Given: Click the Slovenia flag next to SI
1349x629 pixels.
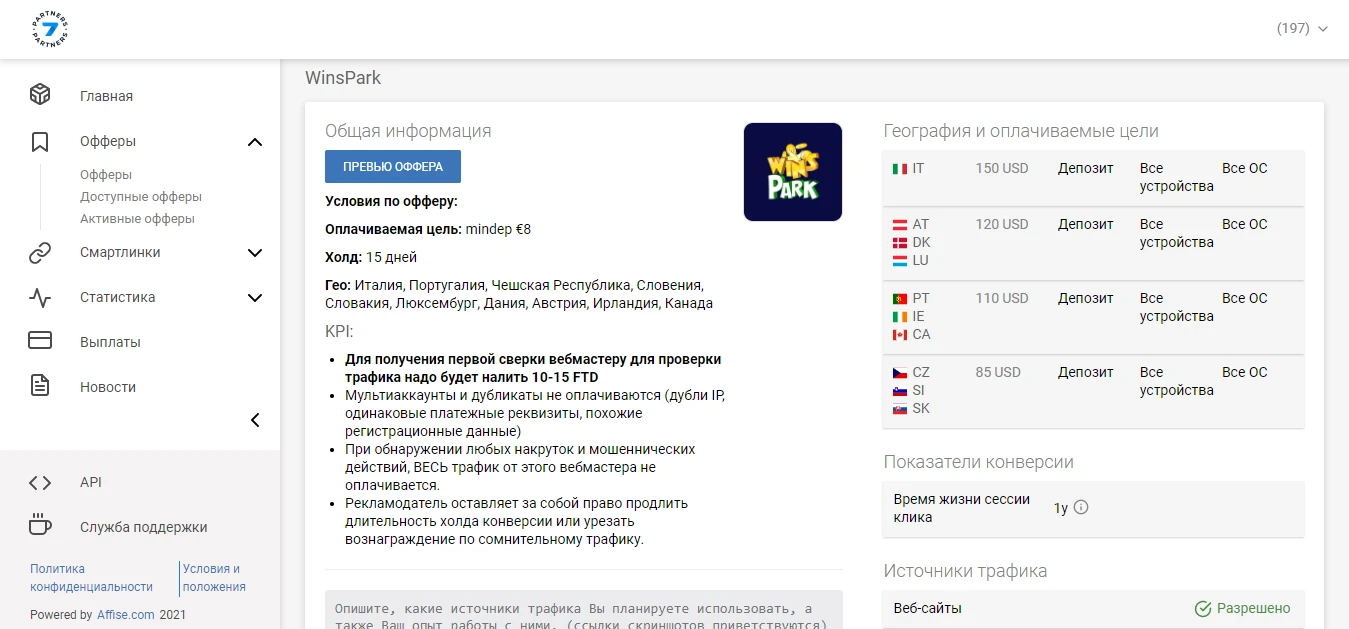Looking at the screenshot, I should click(x=900, y=390).
